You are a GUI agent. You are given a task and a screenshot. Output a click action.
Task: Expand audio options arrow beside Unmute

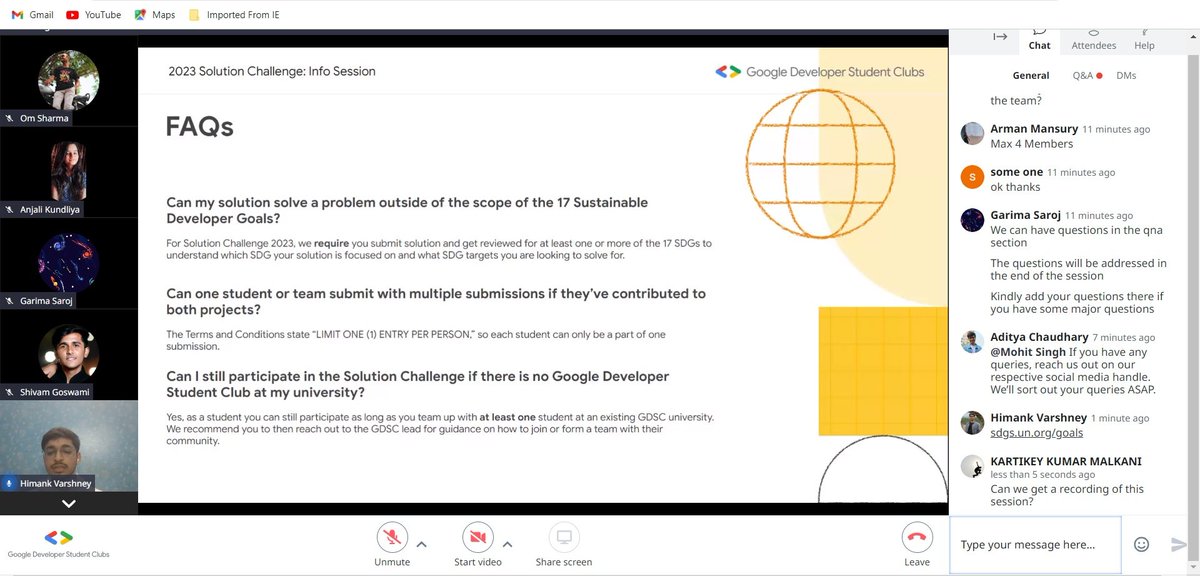pos(421,544)
